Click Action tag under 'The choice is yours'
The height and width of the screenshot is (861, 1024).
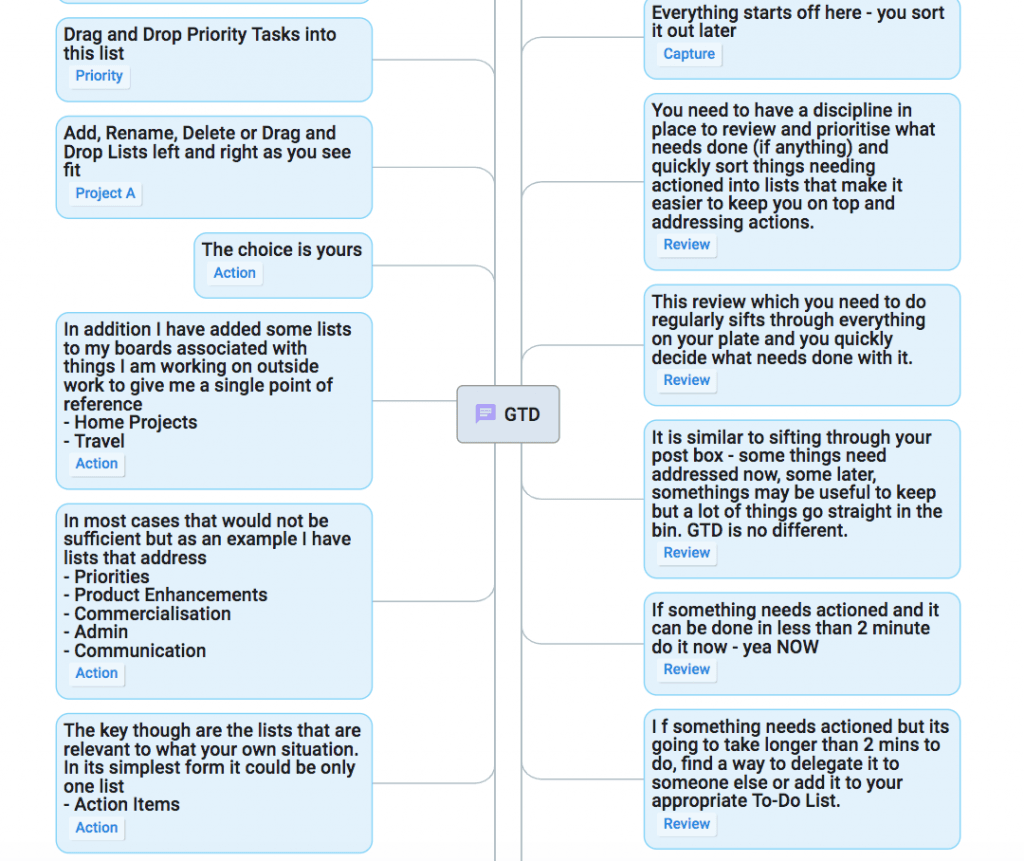(x=234, y=273)
